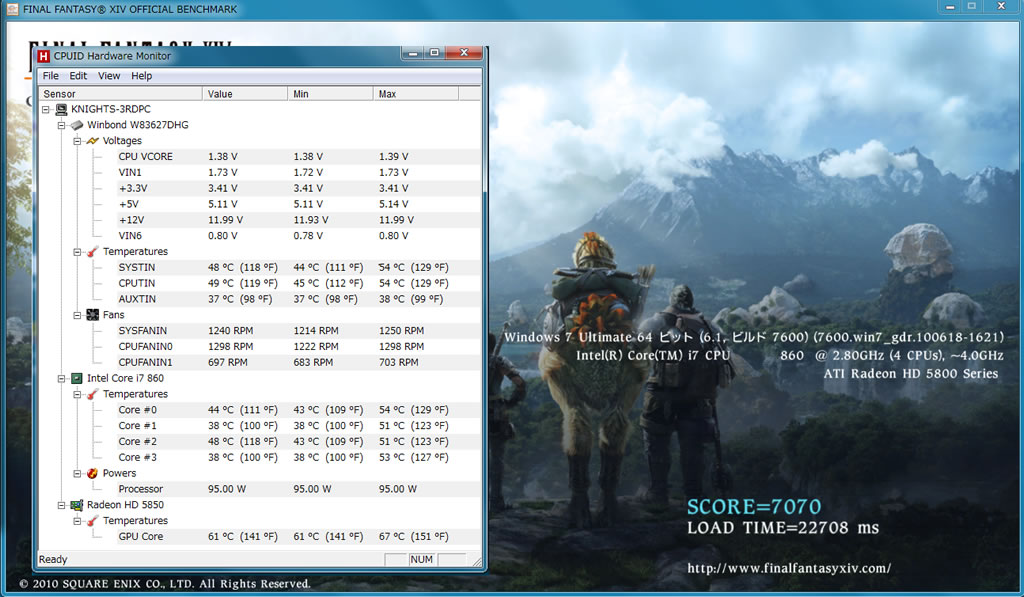
Task: Click the resize grip in Hardware Monitor status bar
Action: click(476, 560)
